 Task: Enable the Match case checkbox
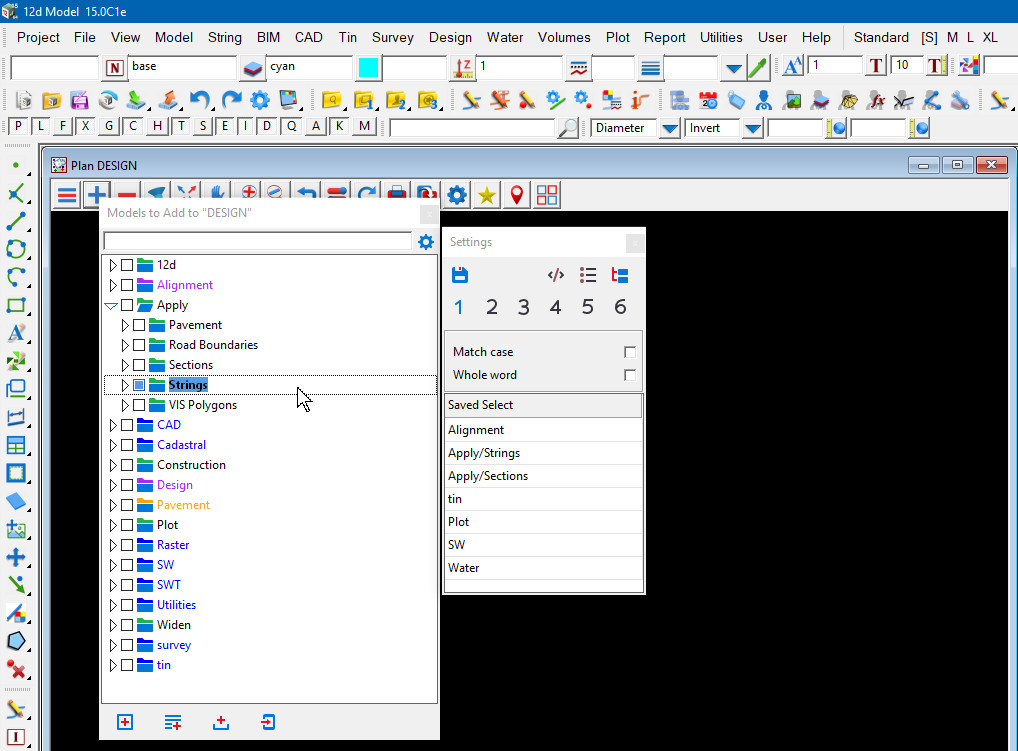pyautogui.click(x=629, y=352)
